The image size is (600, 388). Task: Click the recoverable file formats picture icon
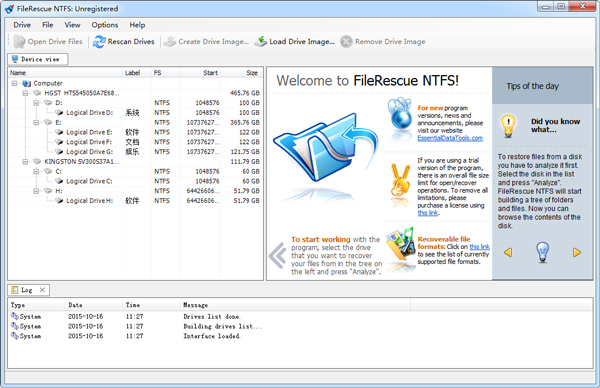coord(401,244)
